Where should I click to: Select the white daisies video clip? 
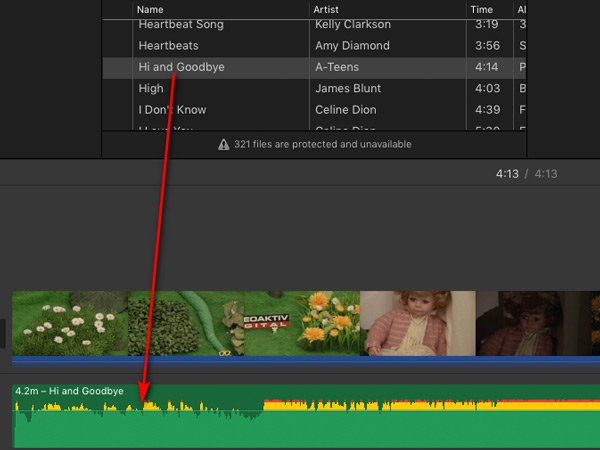point(70,323)
